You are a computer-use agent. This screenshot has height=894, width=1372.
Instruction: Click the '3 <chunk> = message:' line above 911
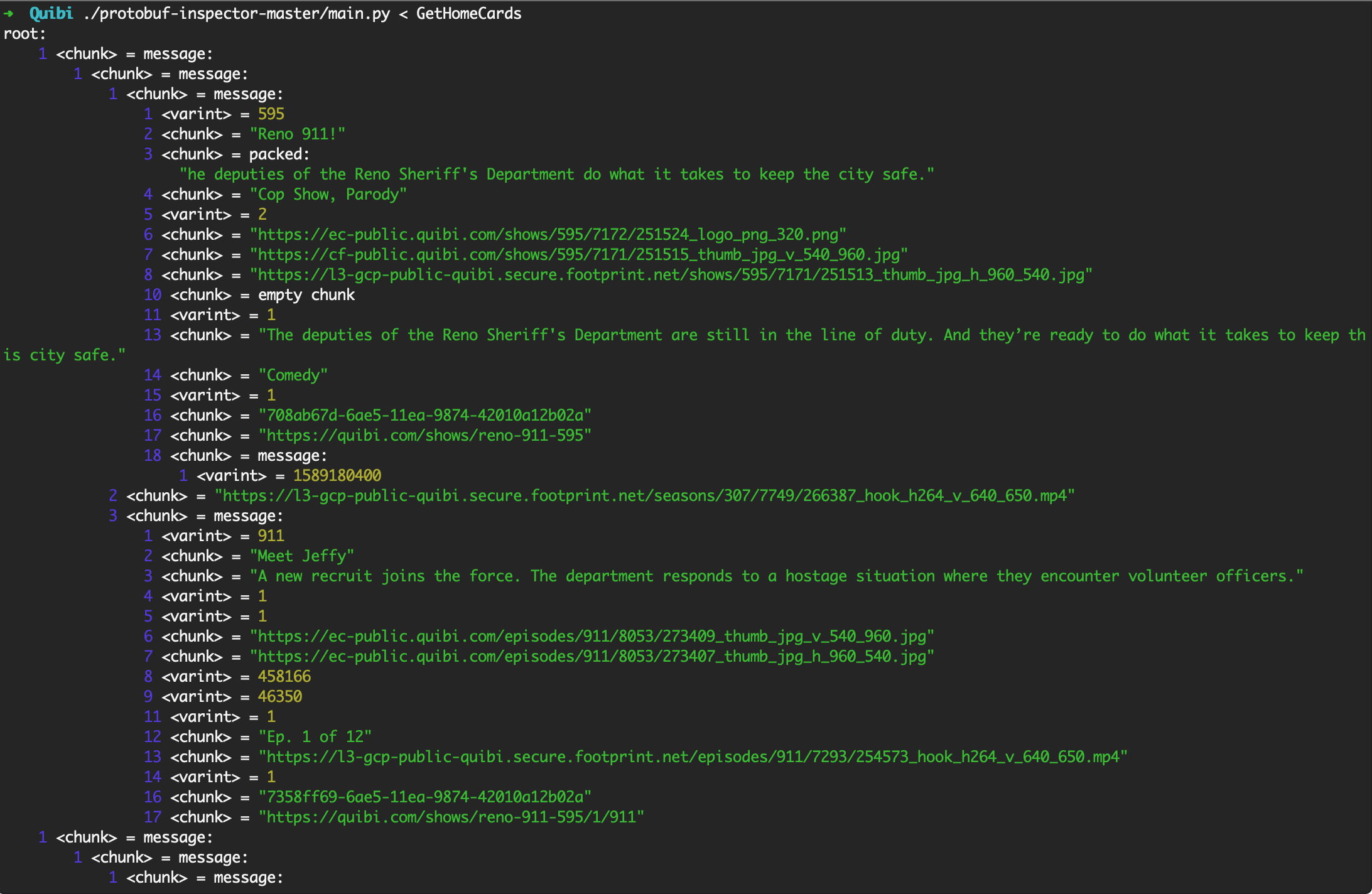point(196,516)
